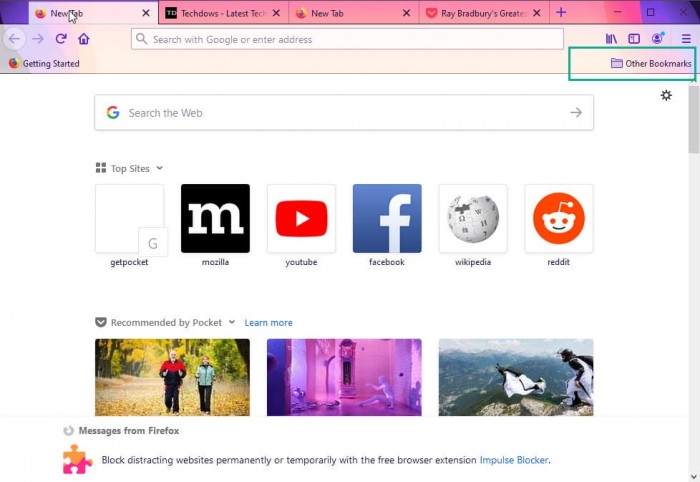Click the Top Sites label
This screenshot has width=700, height=482.
[130, 168]
